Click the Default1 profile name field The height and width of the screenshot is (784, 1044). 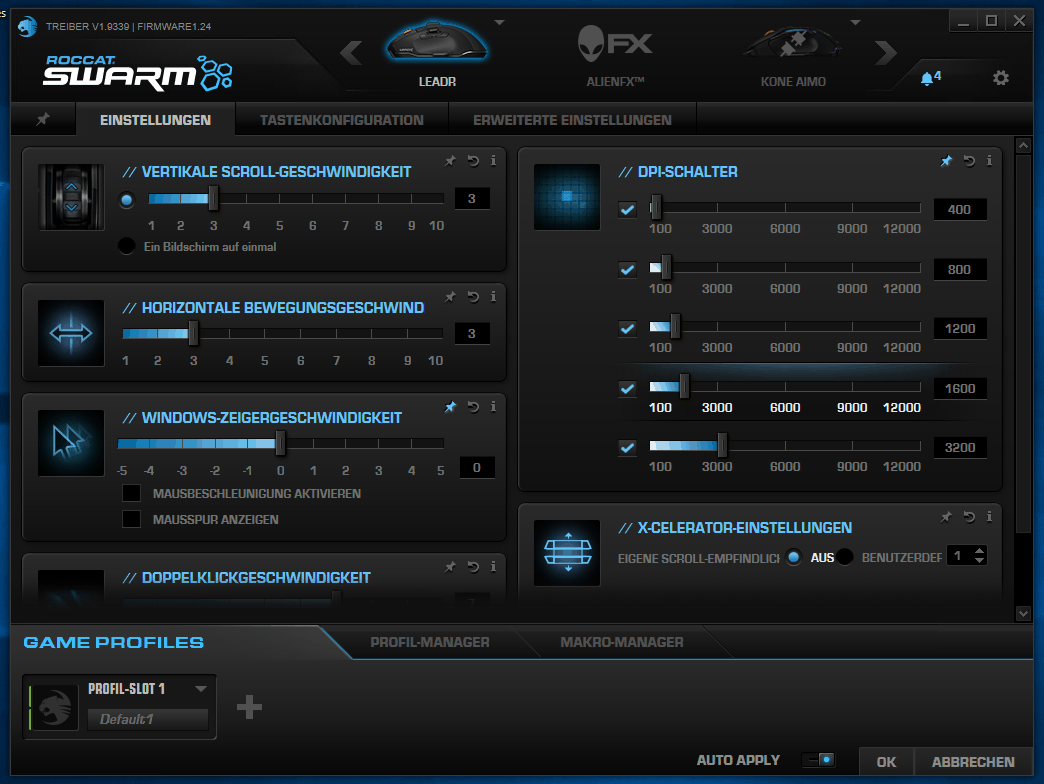tap(148, 719)
